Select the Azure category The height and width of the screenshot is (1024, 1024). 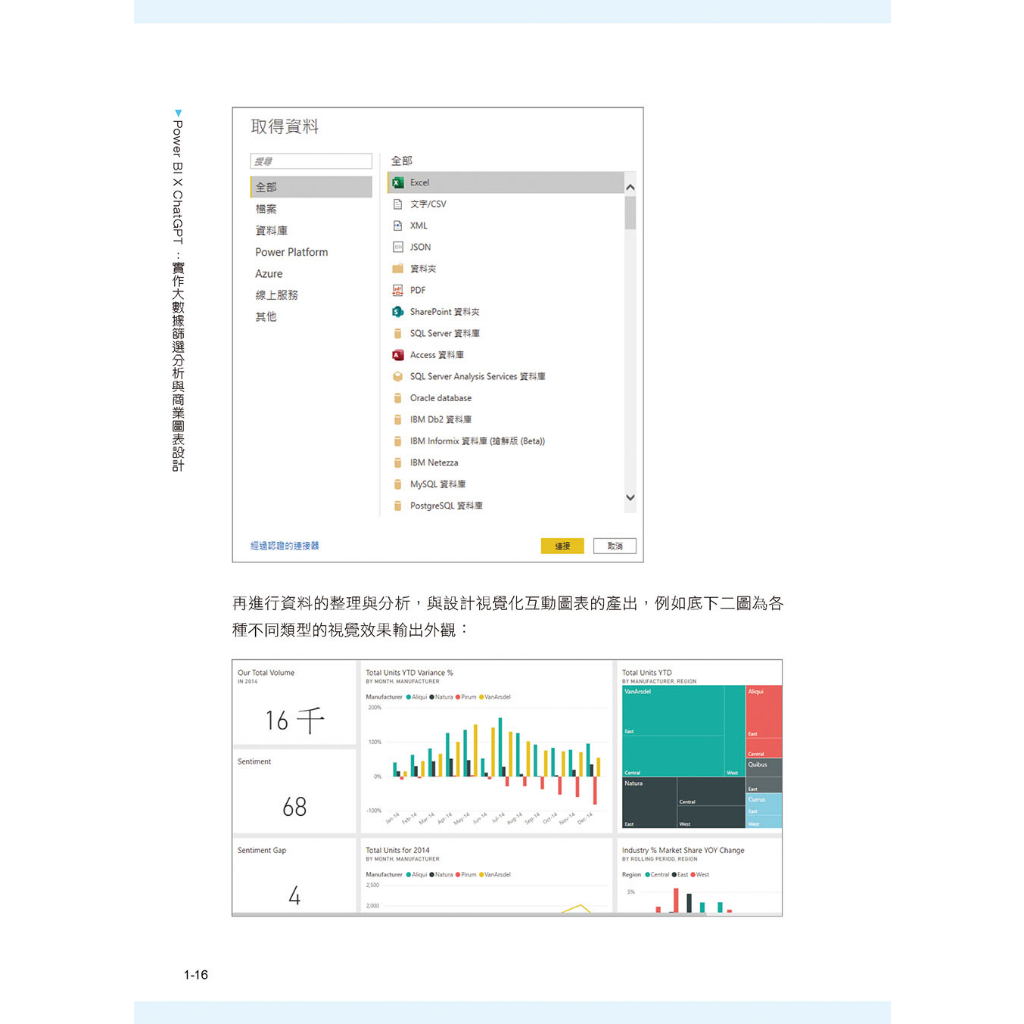point(269,274)
